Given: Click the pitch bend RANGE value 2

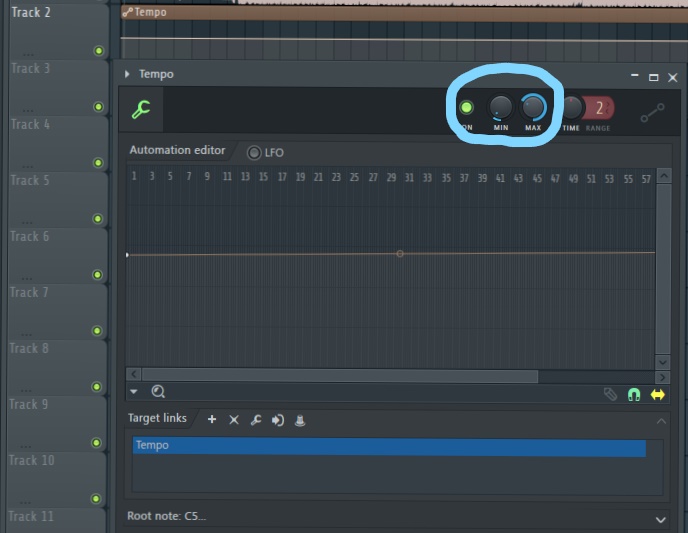Looking at the screenshot, I should [x=599, y=108].
